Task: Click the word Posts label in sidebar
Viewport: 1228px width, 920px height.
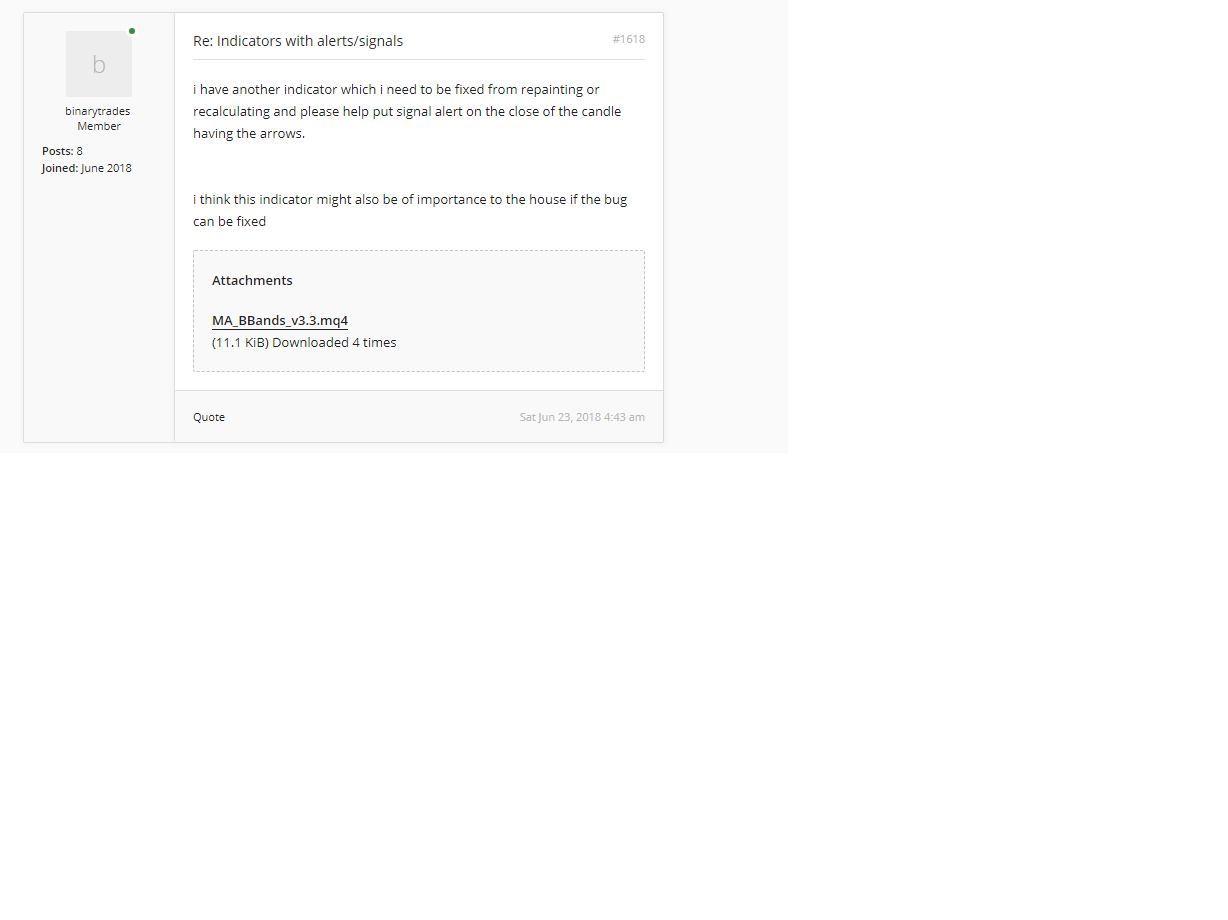Action: (x=57, y=151)
